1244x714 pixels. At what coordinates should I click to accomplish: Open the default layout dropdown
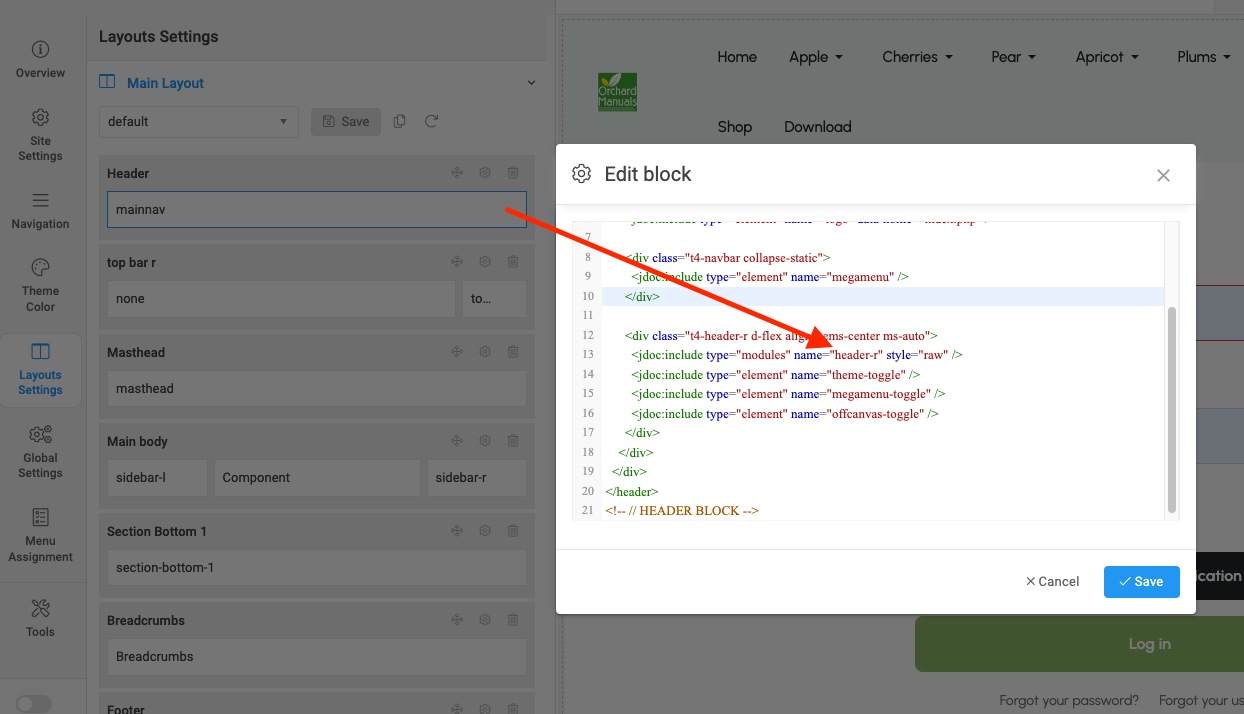(x=198, y=122)
